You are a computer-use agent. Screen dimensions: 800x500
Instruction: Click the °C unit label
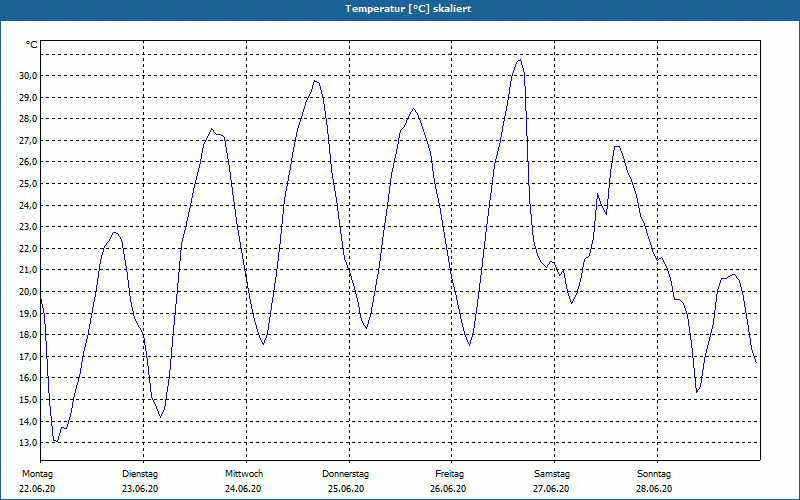(x=32, y=45)
